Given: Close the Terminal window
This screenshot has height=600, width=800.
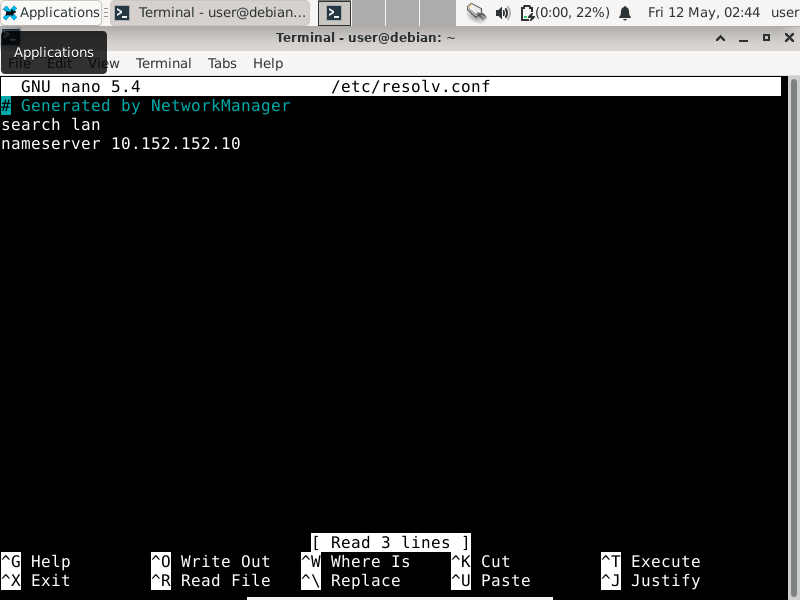Looking at the screenshot, I should (x=787, y=38).
